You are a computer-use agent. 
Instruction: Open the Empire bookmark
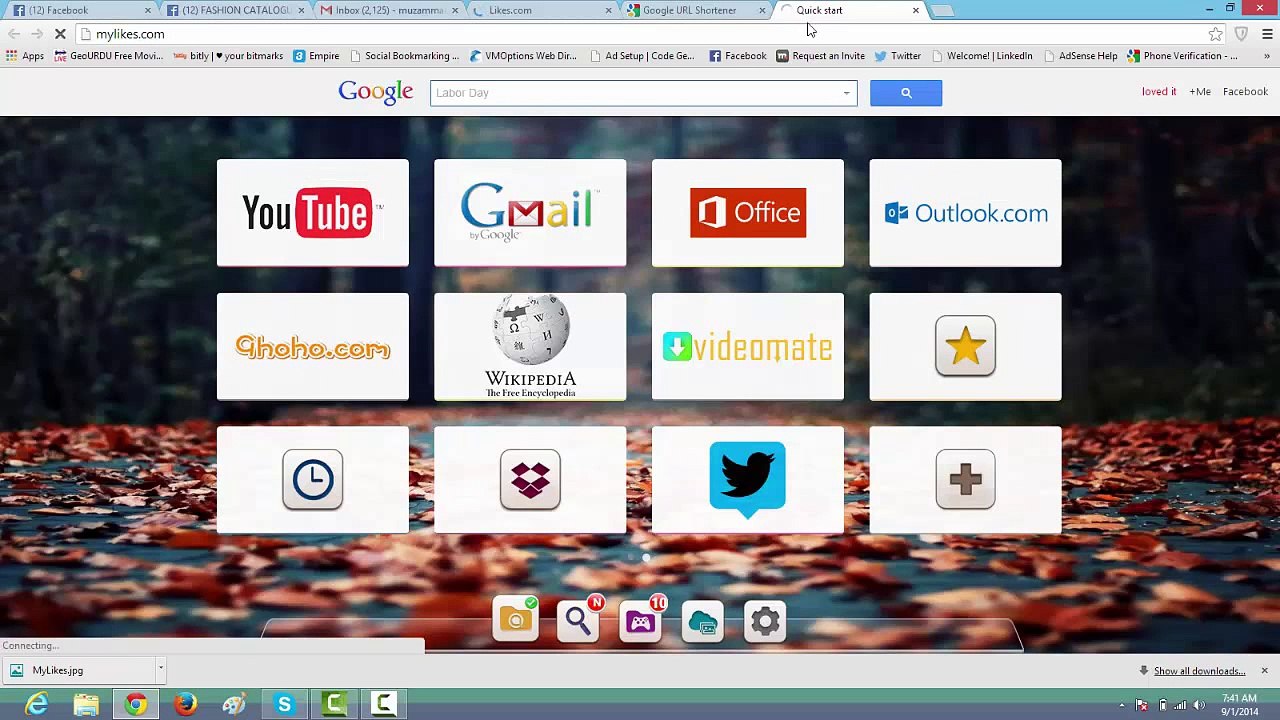316,56
